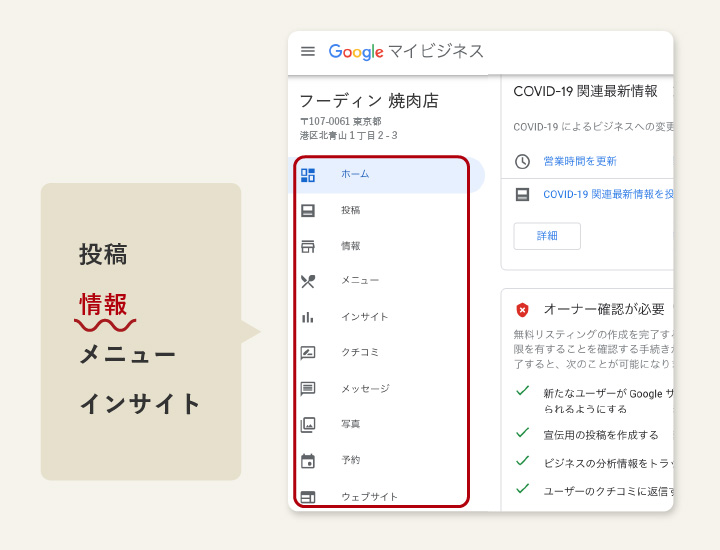Click the checkmark beside ユーザーのクチコミに返信
Viewport: 720px width, 550px height.
pos(523,489)
